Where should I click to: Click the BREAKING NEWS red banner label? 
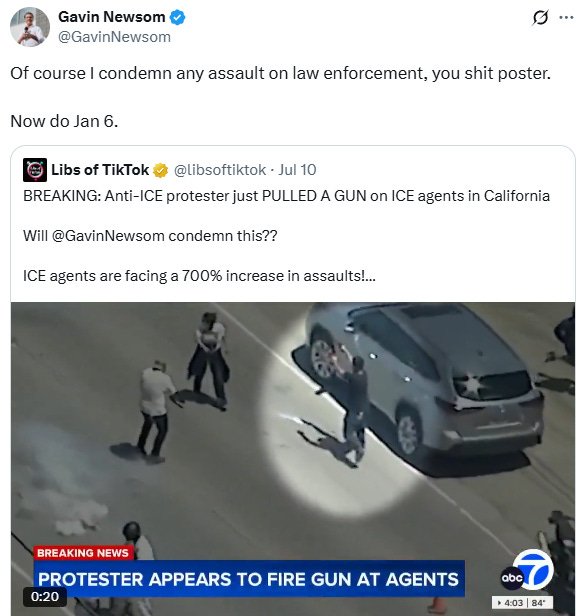(x=83, y=553)
